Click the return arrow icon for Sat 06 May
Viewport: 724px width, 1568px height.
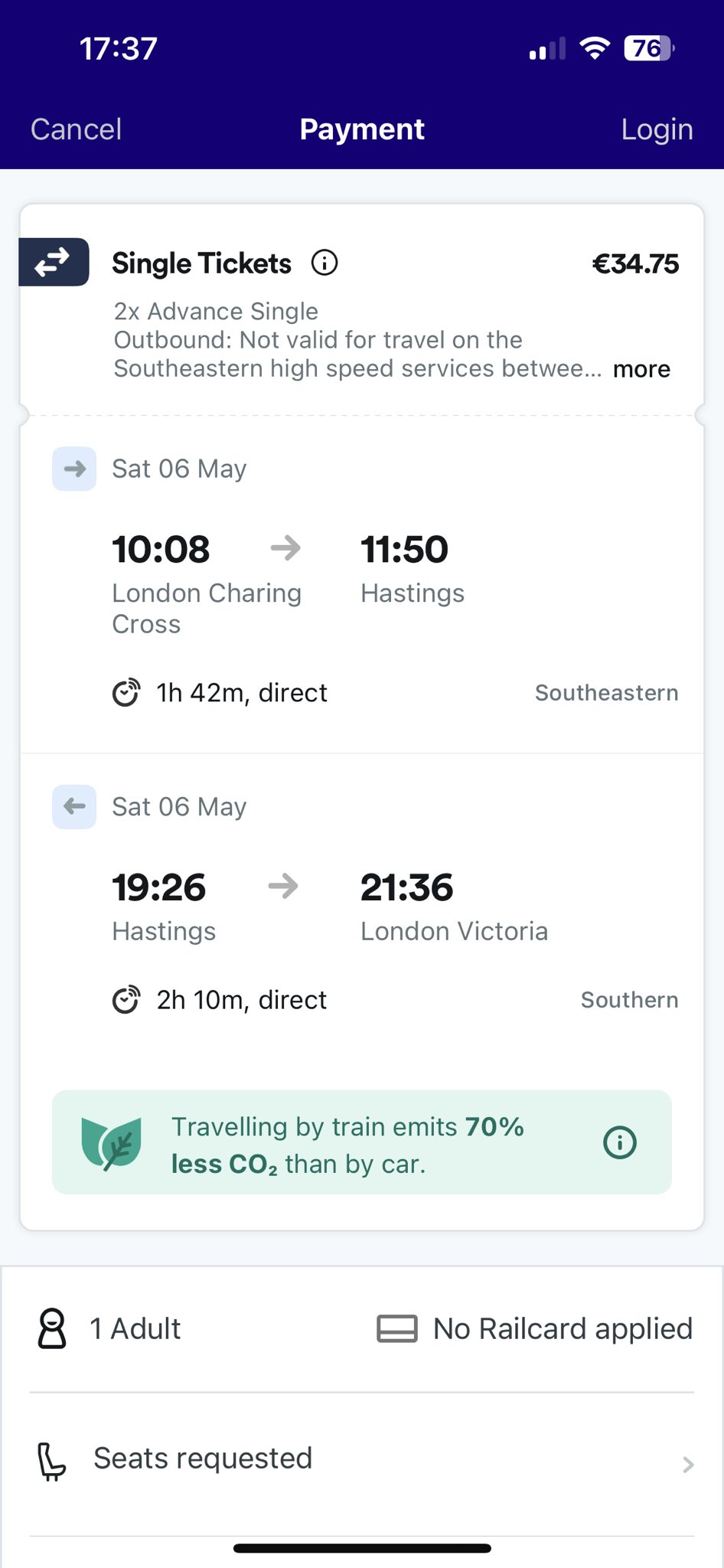(x=74, y=806)
